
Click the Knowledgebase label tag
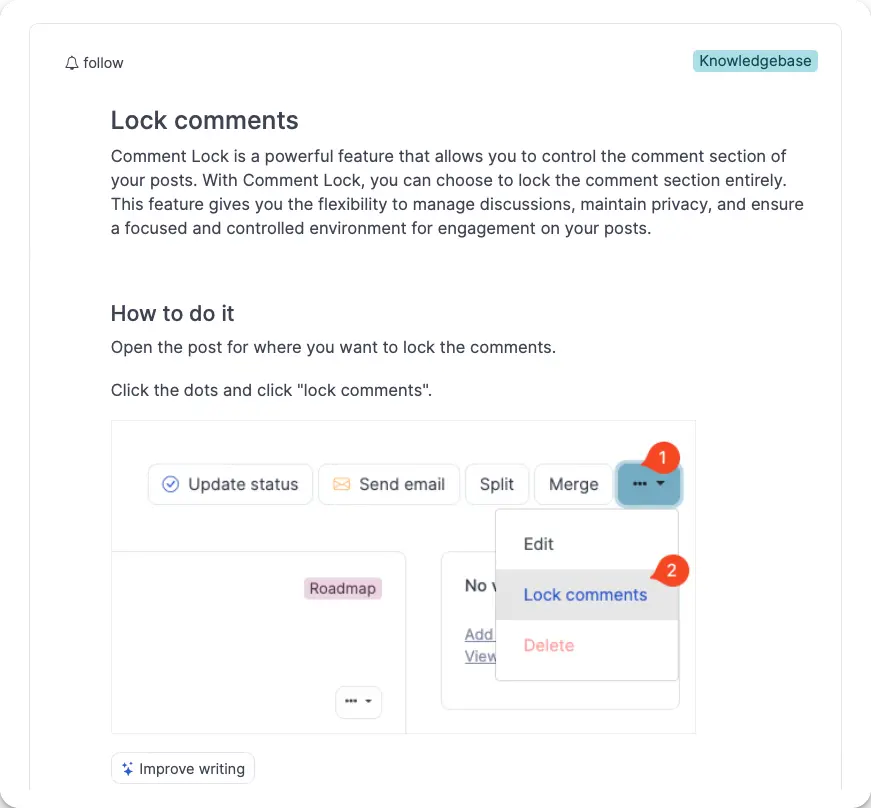755,61
